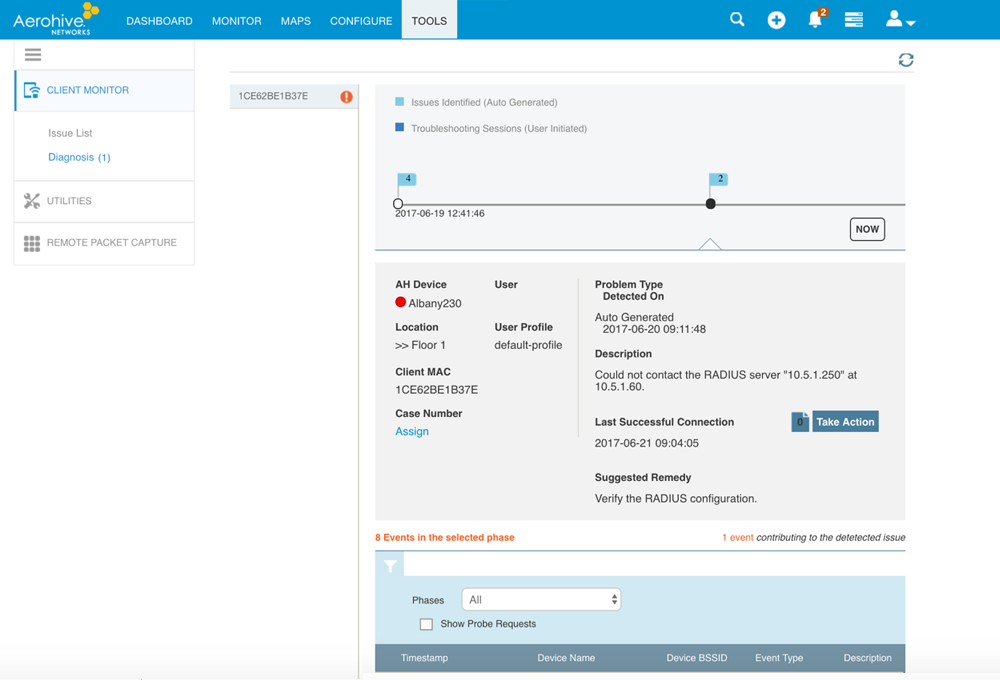Select client 1CE62BE1B37E in list

(x=293, y=96)
